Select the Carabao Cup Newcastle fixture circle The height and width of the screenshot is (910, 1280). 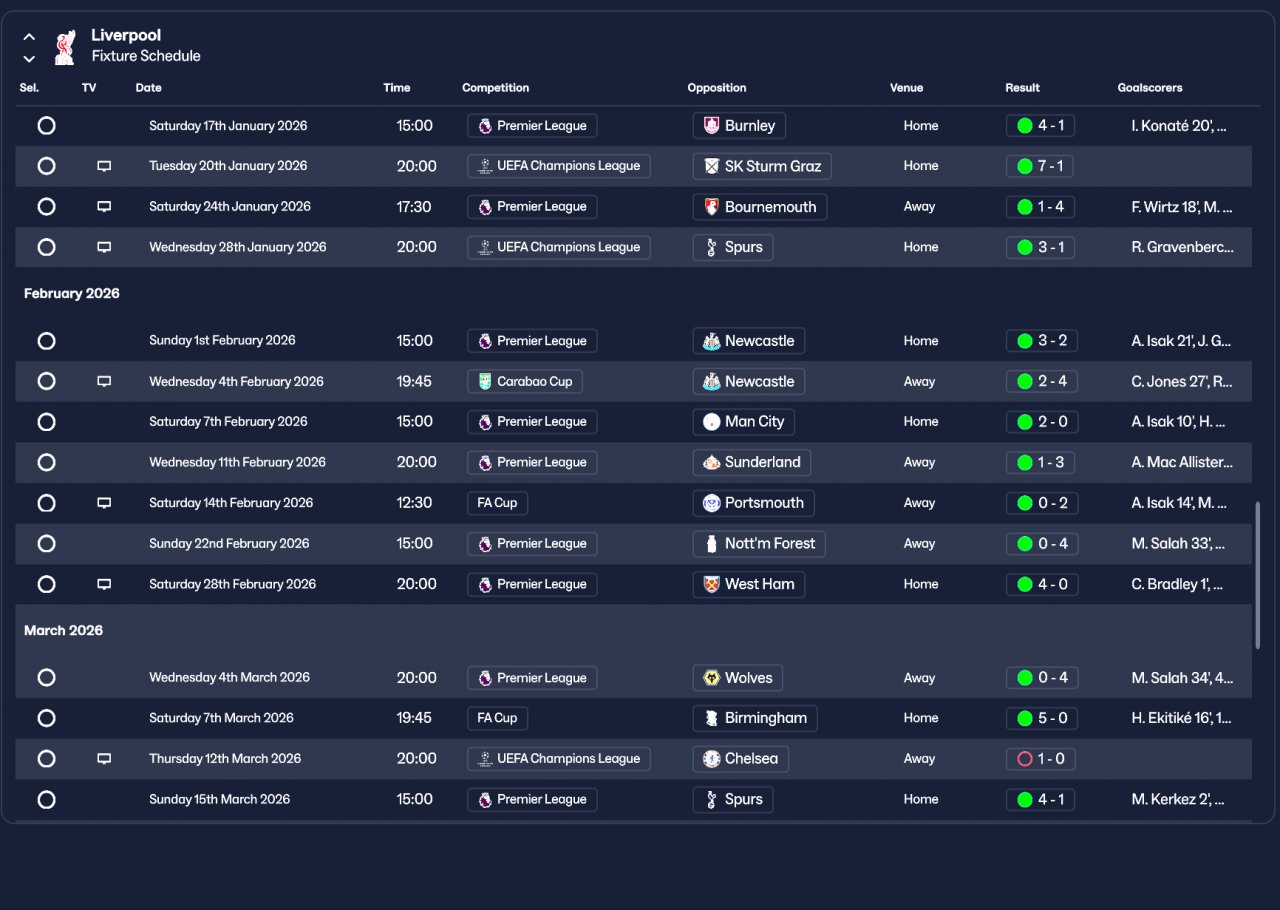[x=46, y=381]
